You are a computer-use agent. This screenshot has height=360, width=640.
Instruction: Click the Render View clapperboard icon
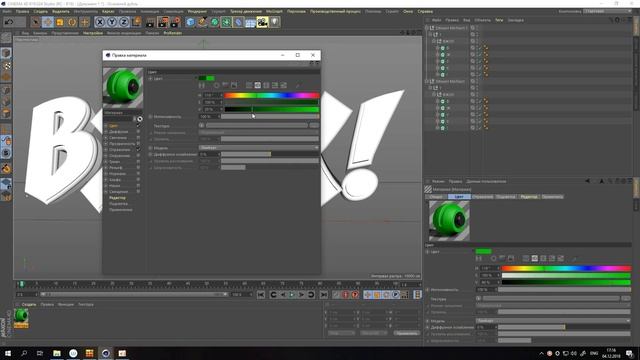pos(151,22)
